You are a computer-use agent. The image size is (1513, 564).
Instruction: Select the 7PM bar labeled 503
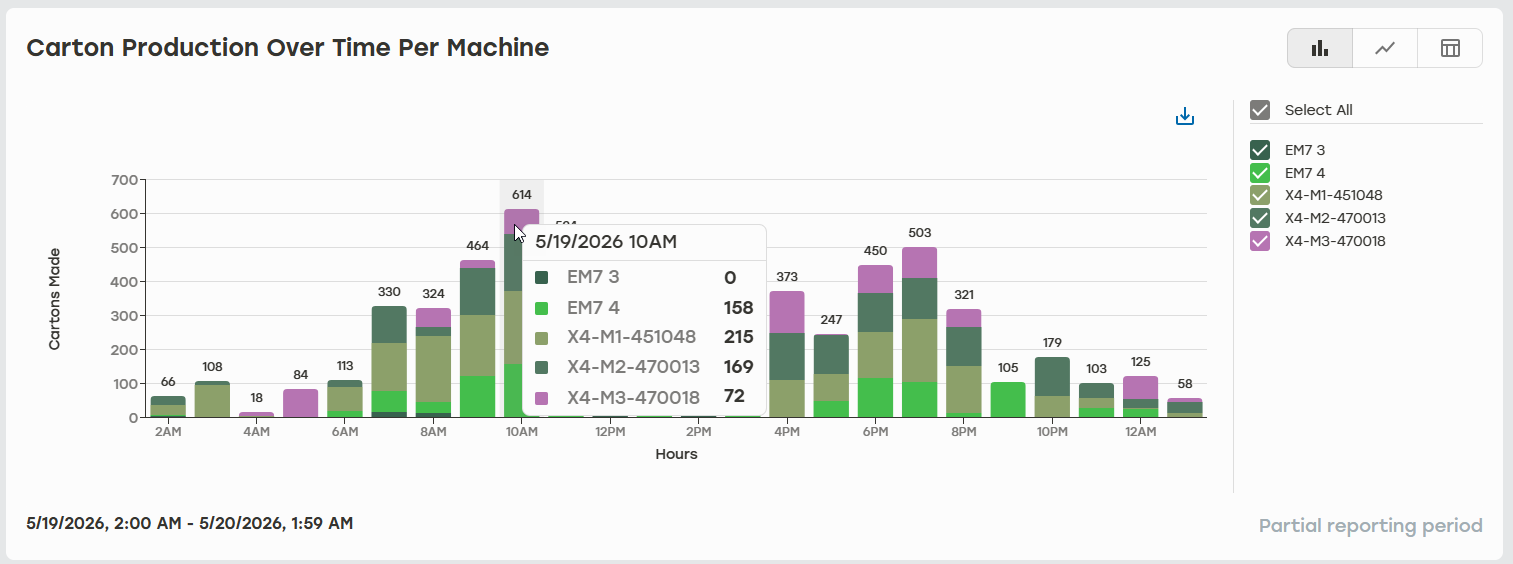pos(919,332)
